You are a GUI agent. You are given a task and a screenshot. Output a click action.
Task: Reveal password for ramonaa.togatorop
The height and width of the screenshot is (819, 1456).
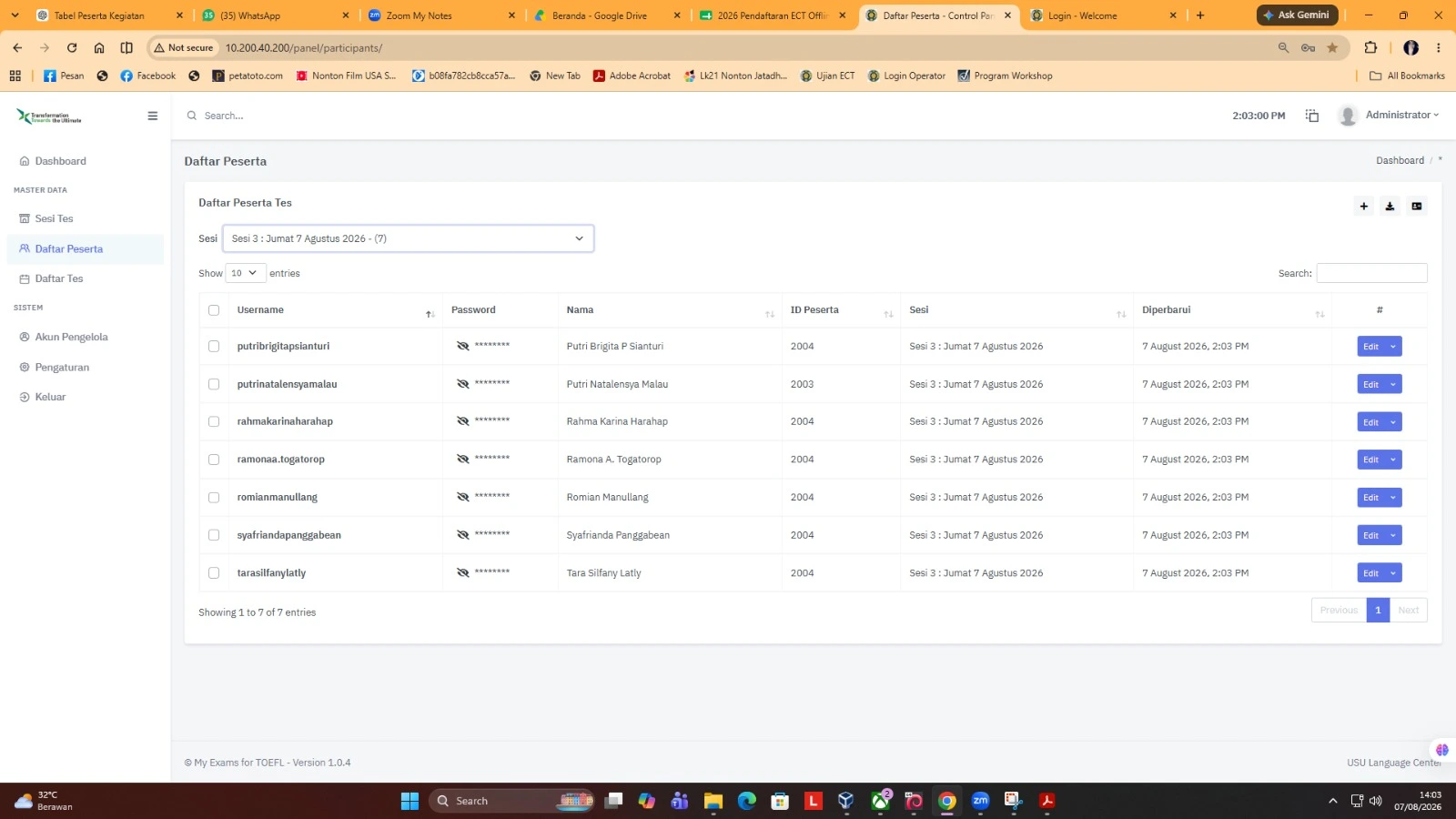coord(462,460)
